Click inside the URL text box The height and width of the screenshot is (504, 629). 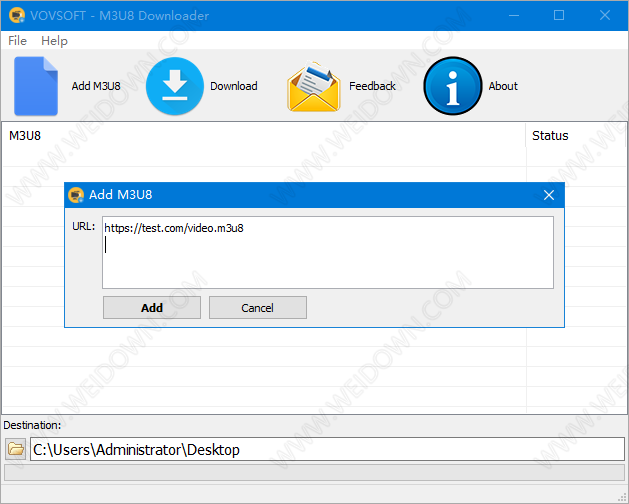[x=328, y=252]
